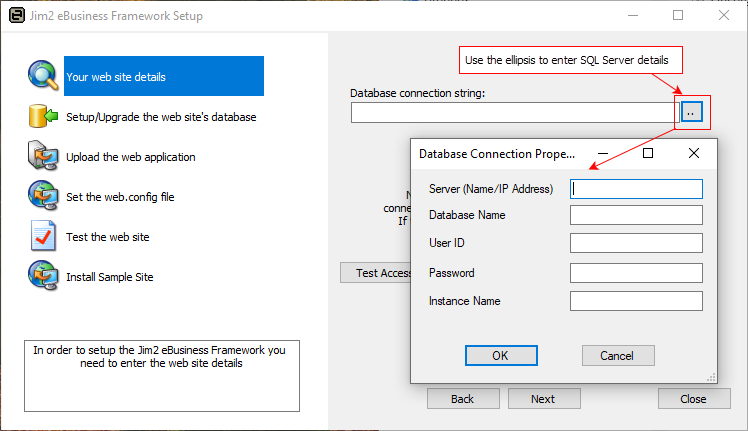The image size is (748, 431).
Task: Click the Back button
Action: 462,398
